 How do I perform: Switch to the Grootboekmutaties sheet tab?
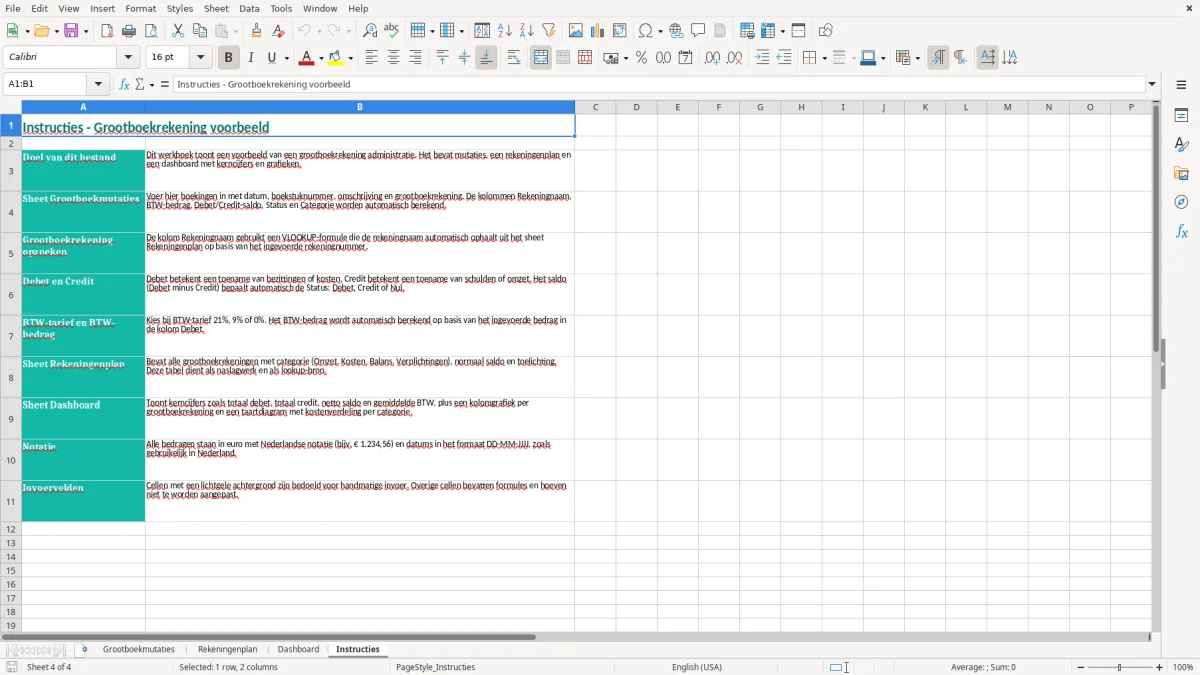(138, 650)
